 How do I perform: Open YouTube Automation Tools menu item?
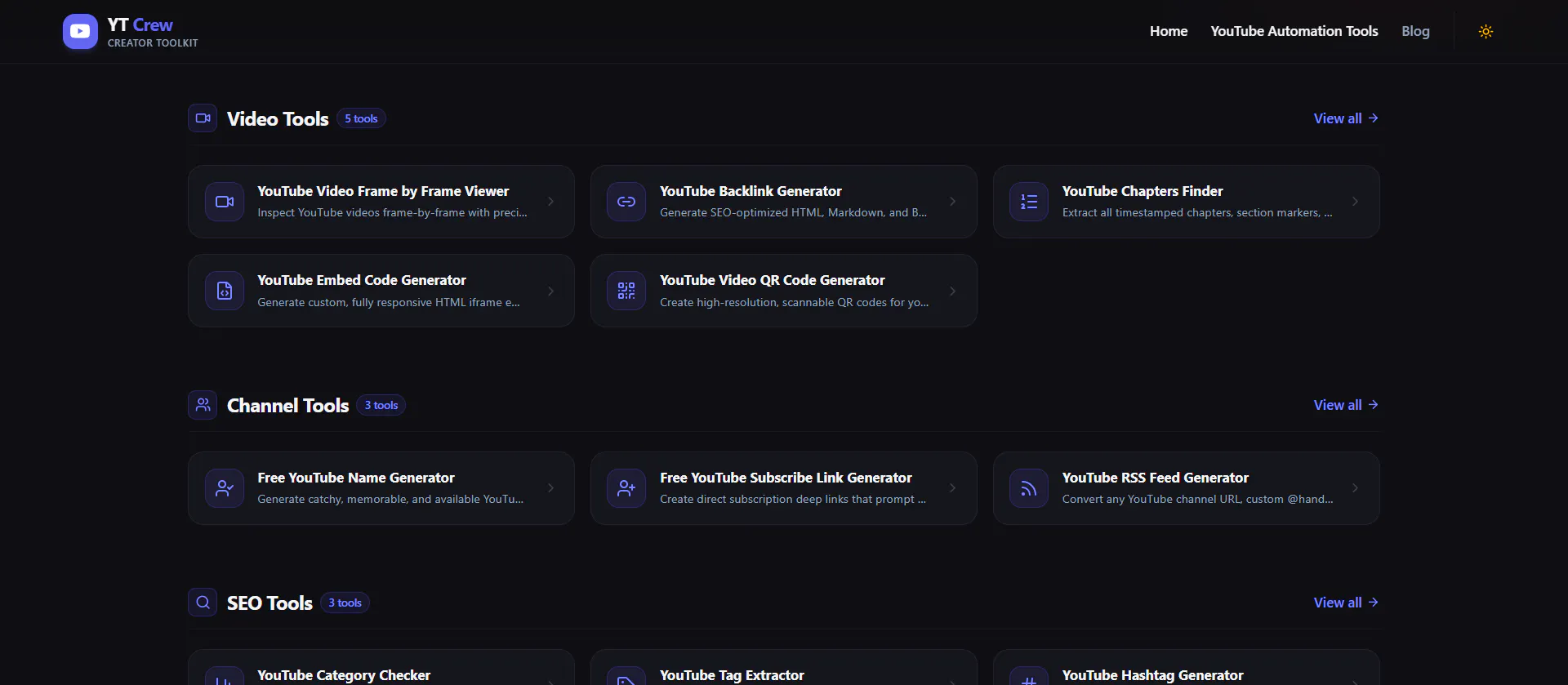click(1294, 31)
